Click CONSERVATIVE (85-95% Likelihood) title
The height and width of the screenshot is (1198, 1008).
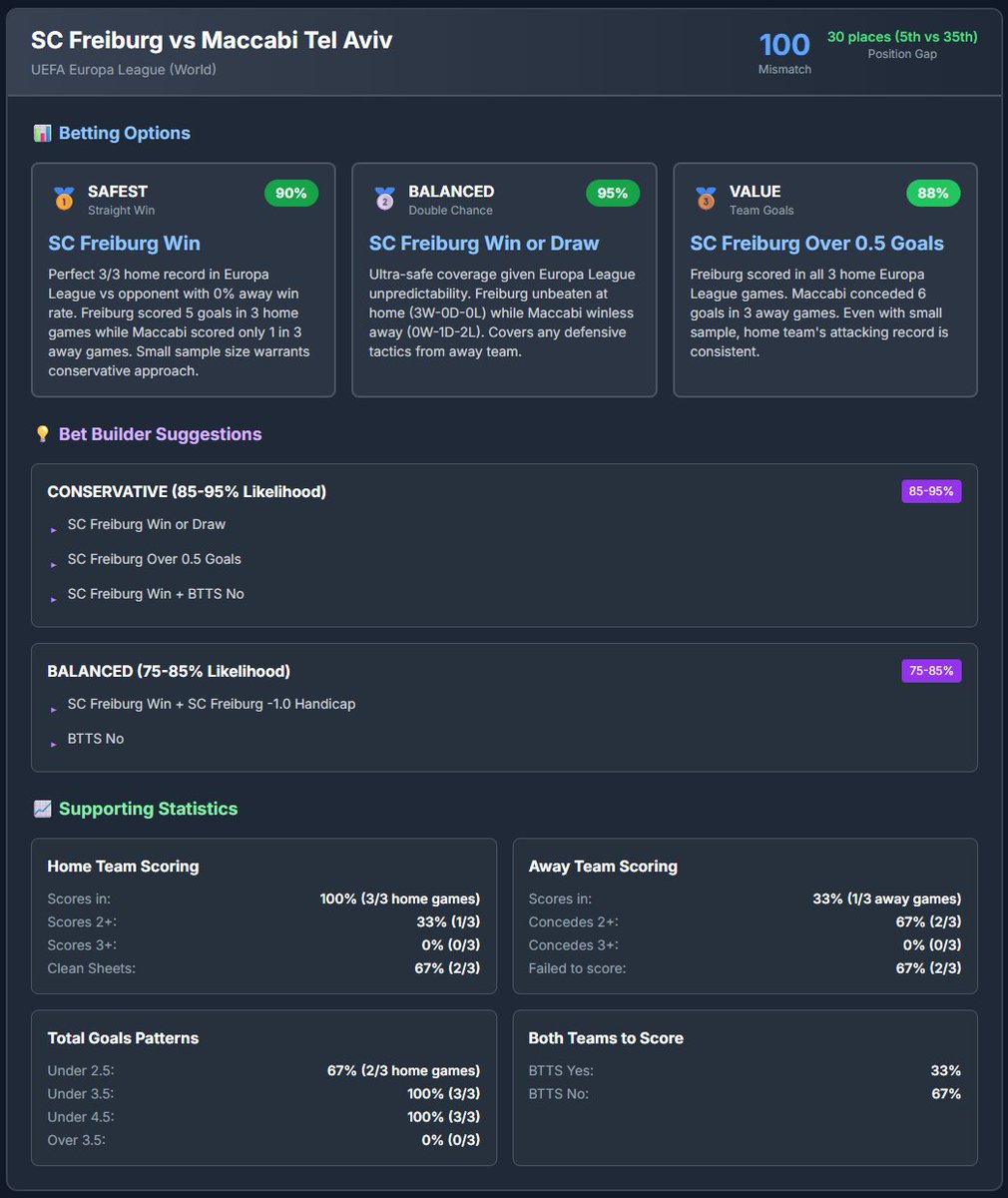tap(187, 491)
